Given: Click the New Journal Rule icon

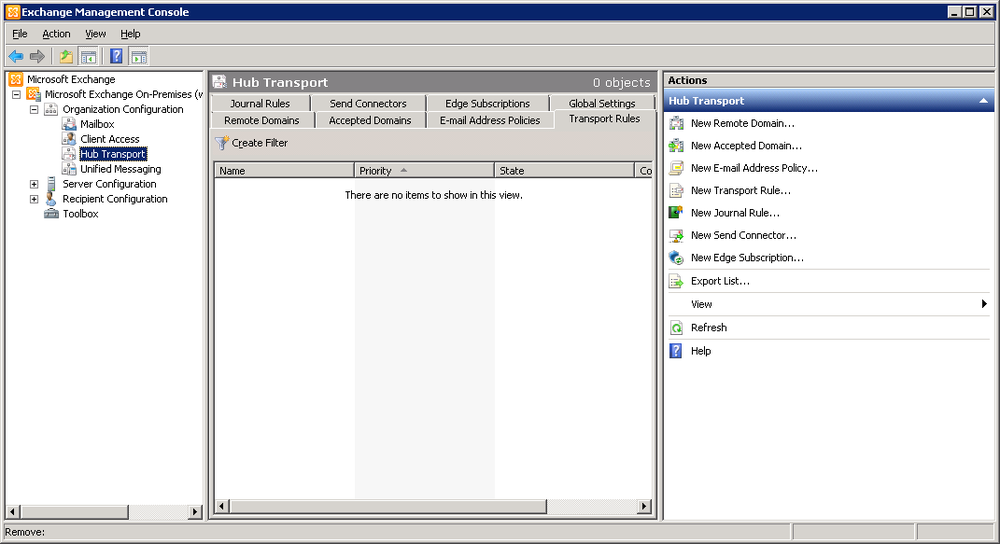Looking at the screenshot, I should (676, 212).
